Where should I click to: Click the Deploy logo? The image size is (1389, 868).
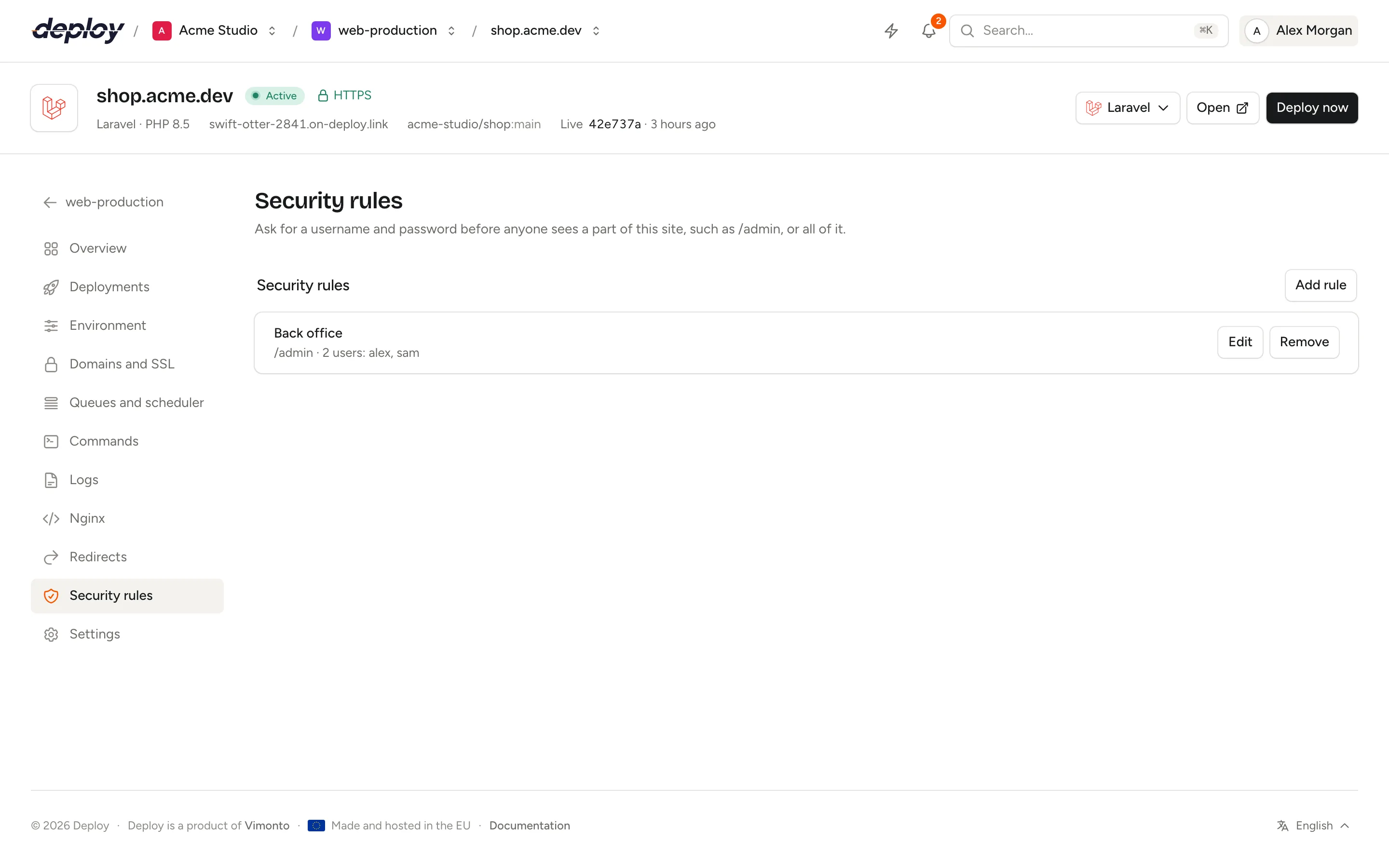click(78, 30)
